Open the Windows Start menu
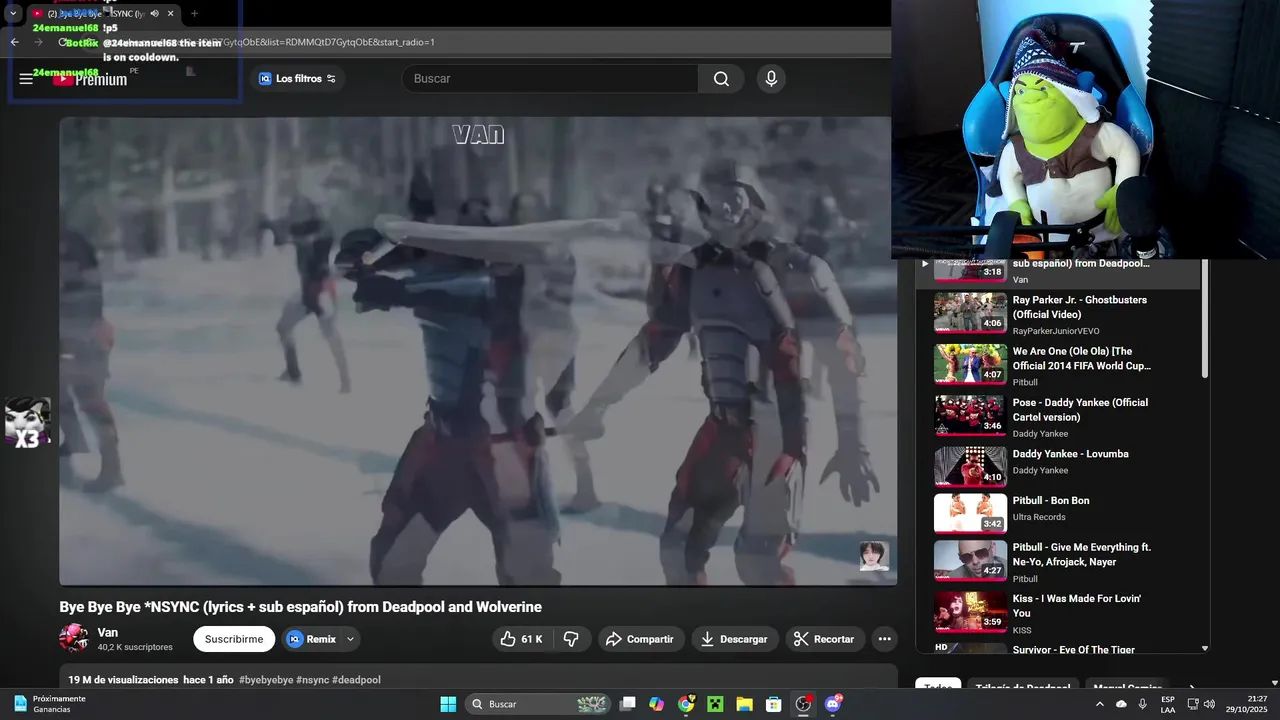The height and width of the screenshot is (720, 1280). (448, 704)
